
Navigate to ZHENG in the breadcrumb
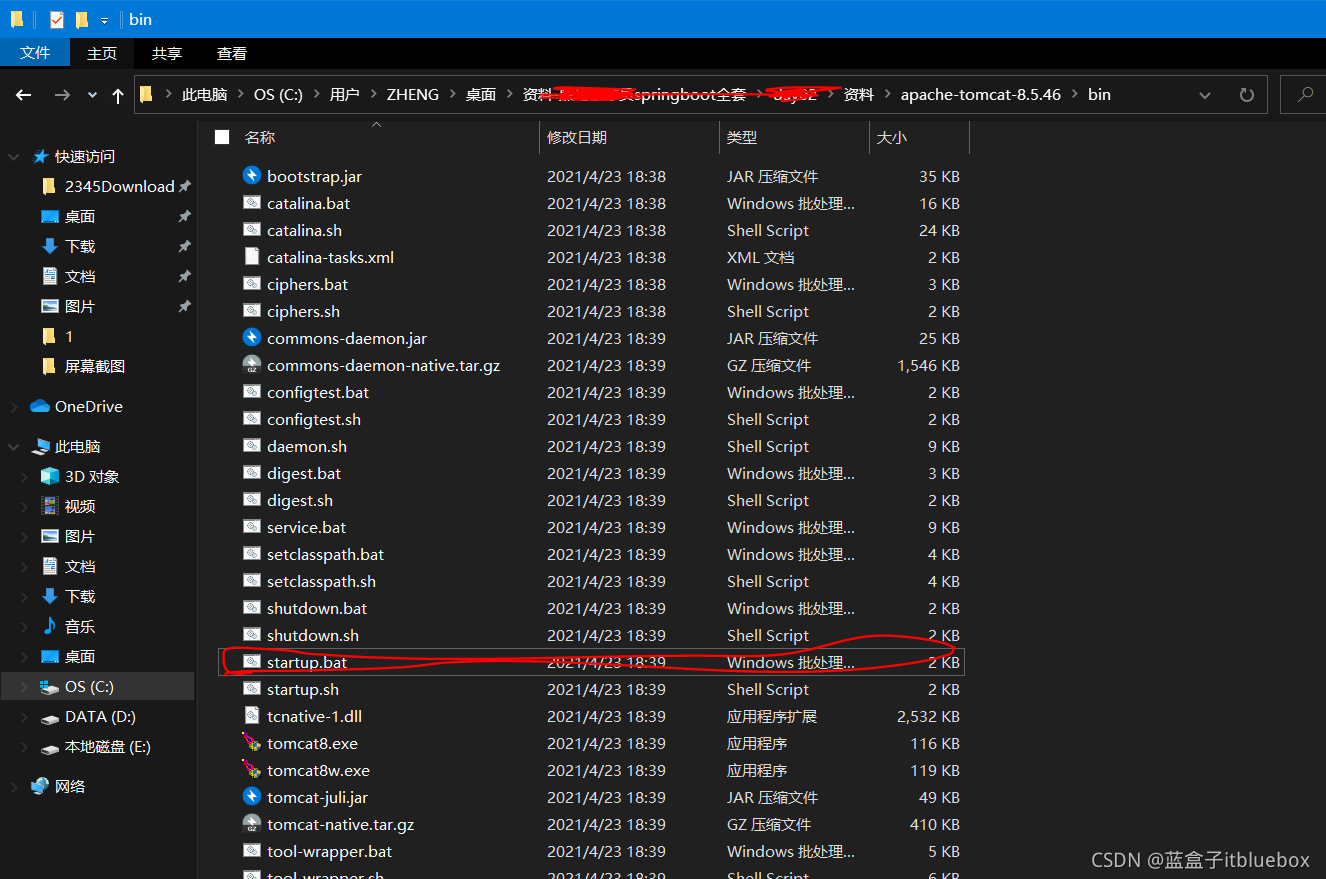[412, 95]
